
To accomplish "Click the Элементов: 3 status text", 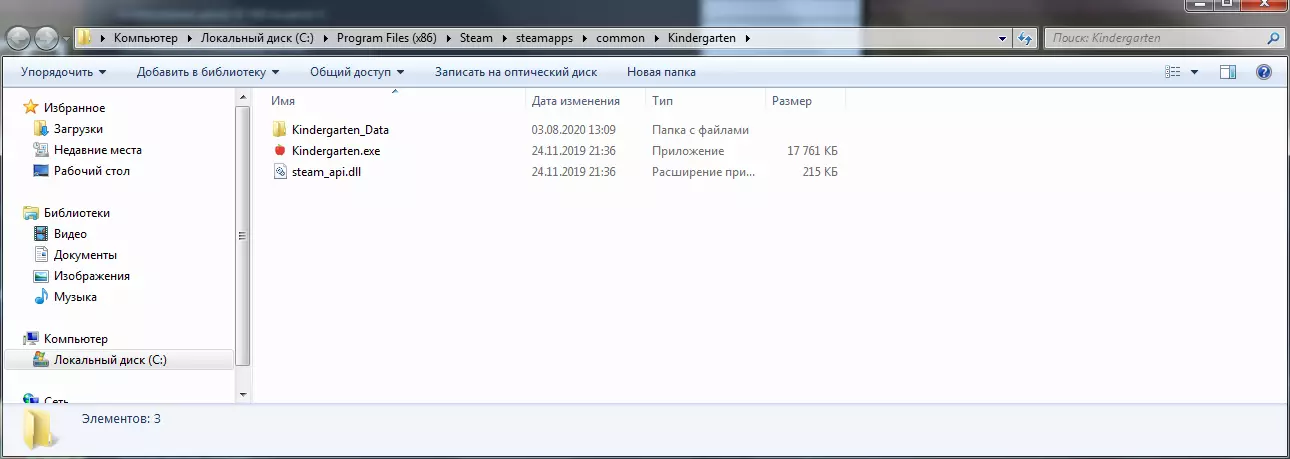I will click(x=121, y=419).
